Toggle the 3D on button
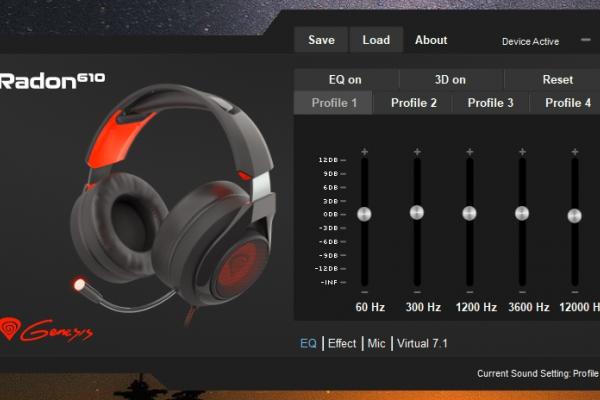This screenshot has width=600, height=400. [450, 80]
